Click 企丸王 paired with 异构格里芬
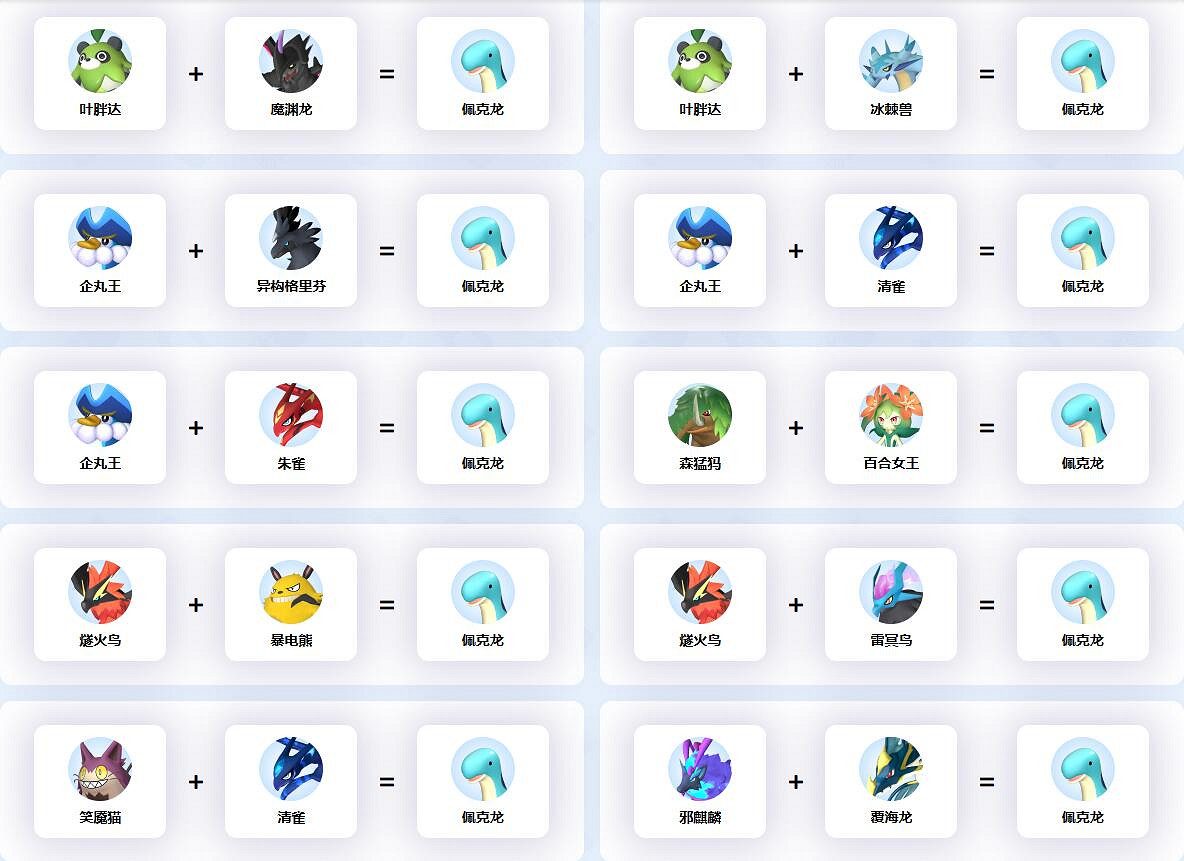The width and height of the screenshot is (1184, 861). tap(100, 250)
